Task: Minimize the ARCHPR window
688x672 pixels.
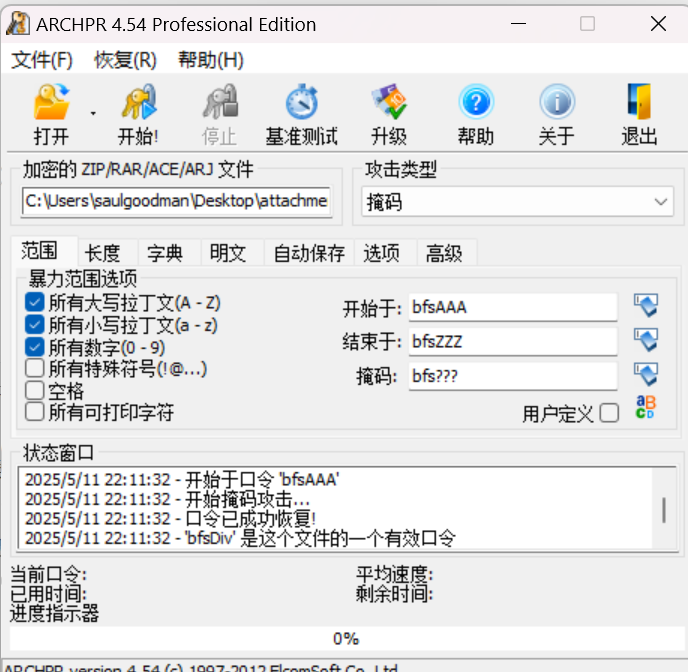Action: point(518,24)
